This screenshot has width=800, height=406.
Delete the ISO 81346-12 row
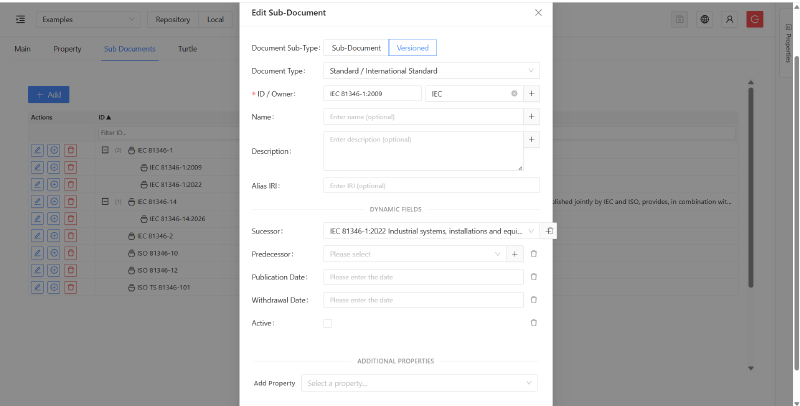[x=70, y=270]
